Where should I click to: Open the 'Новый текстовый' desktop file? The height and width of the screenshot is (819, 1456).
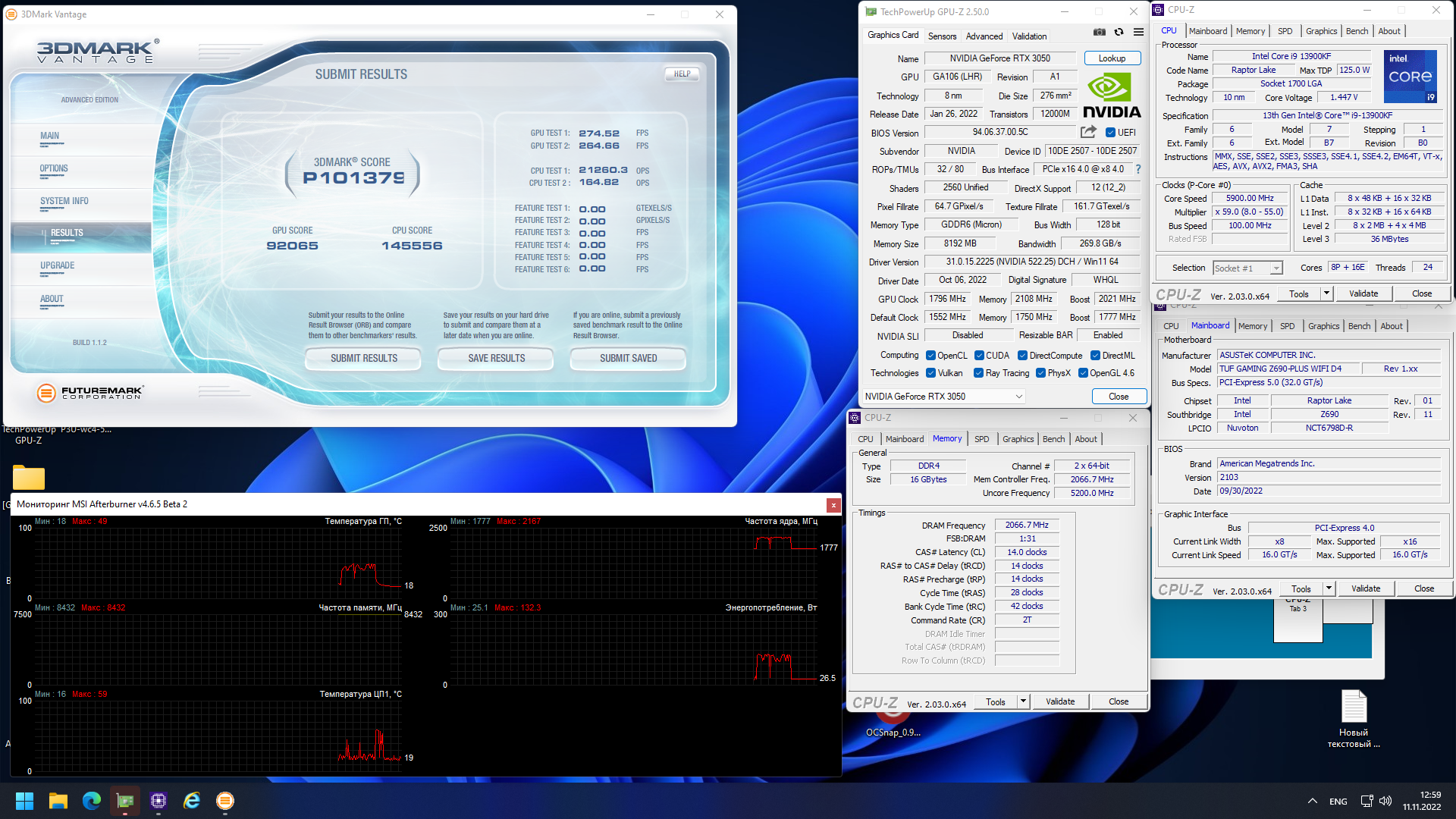pos(1354,717)
